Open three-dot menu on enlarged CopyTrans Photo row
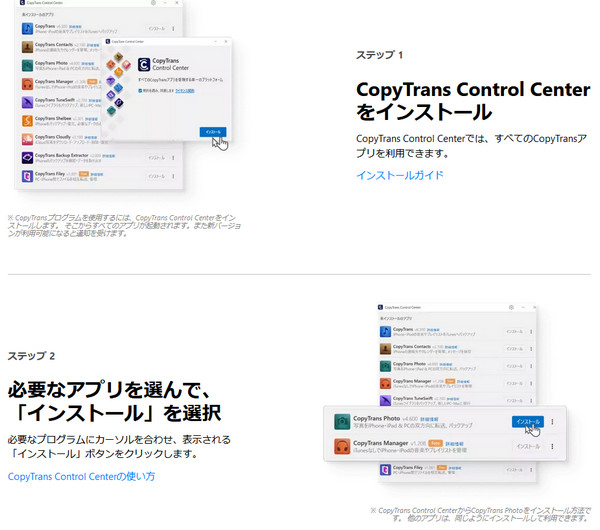 click(552, 422)
